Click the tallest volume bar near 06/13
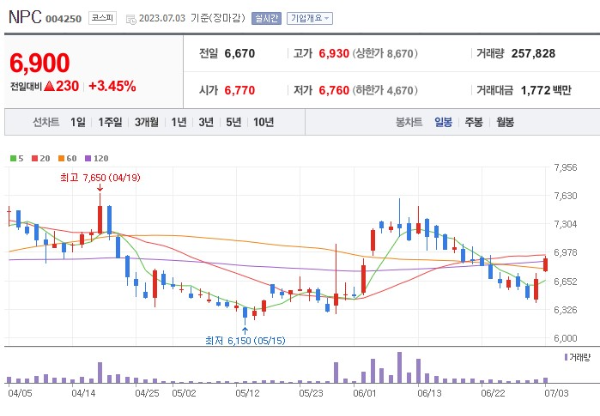 [399, 367]
